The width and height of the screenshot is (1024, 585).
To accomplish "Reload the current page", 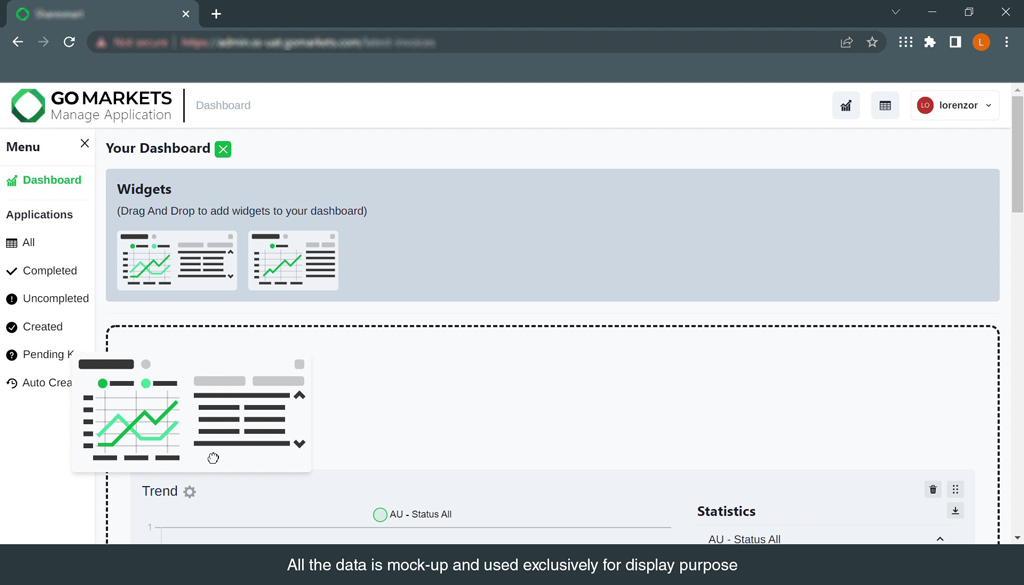I will click(x=69, y=42).
